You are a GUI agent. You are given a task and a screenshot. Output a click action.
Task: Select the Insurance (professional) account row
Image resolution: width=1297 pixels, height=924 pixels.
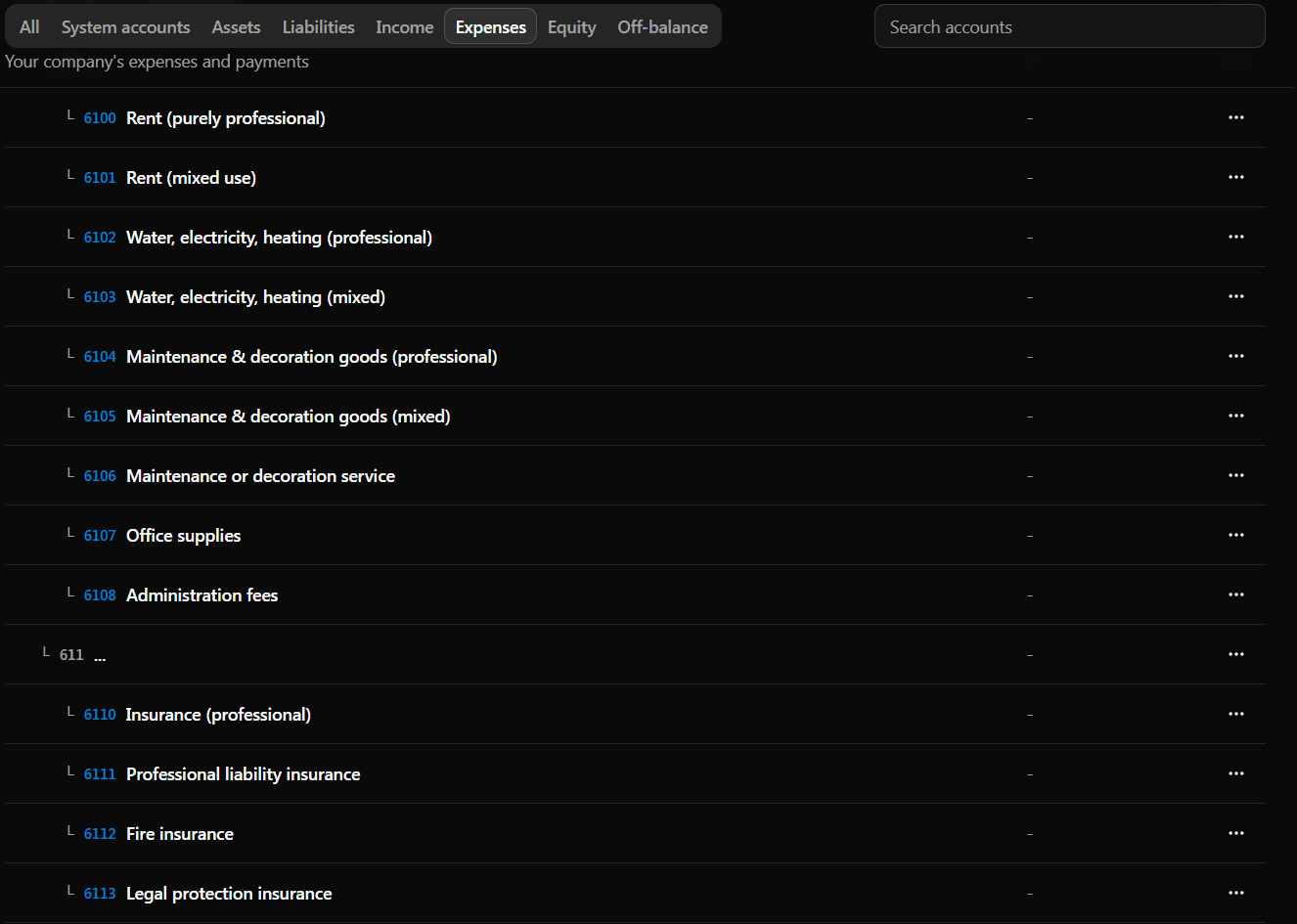point(218,715)
